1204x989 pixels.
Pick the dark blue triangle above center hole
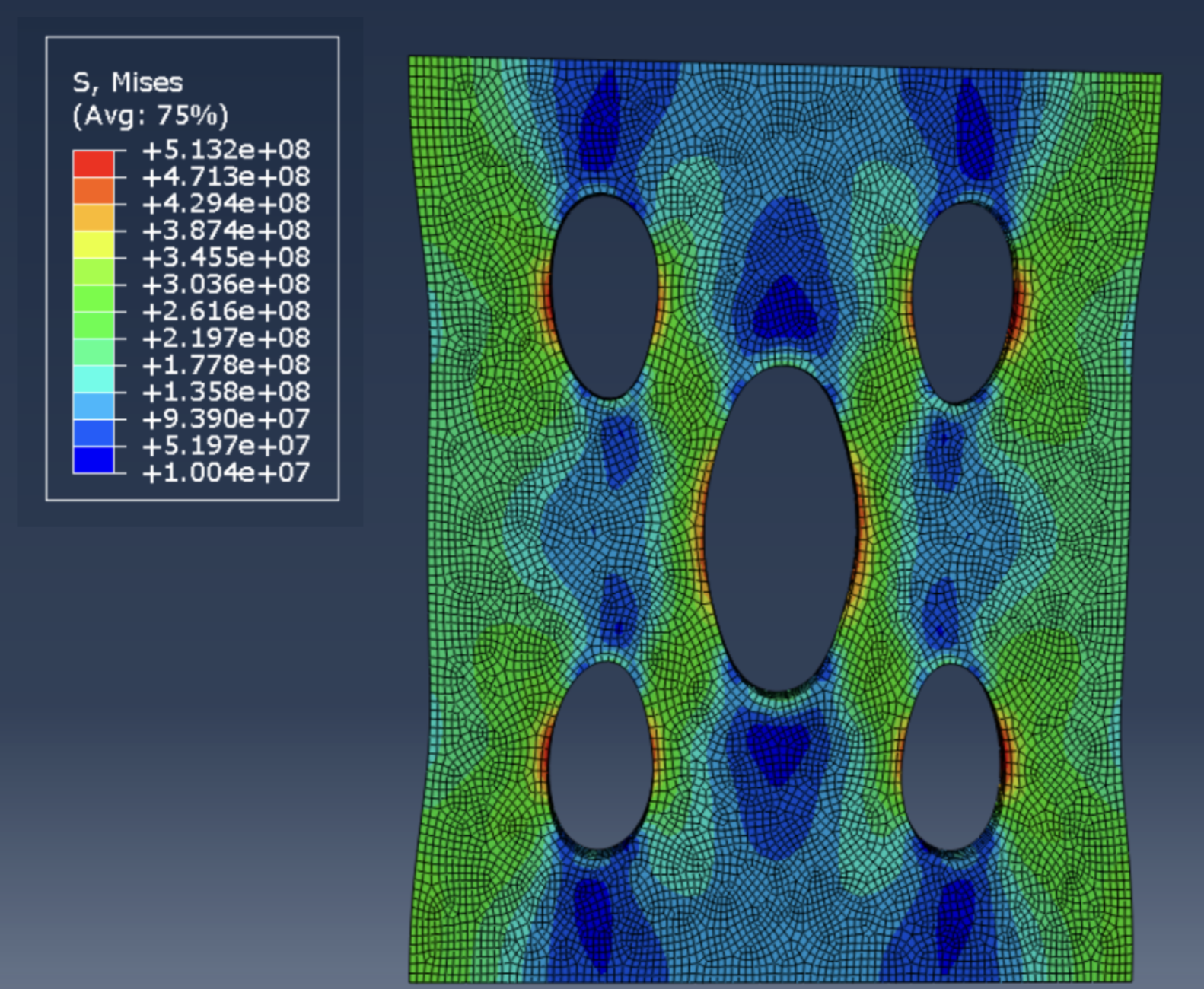coord(784,308)
